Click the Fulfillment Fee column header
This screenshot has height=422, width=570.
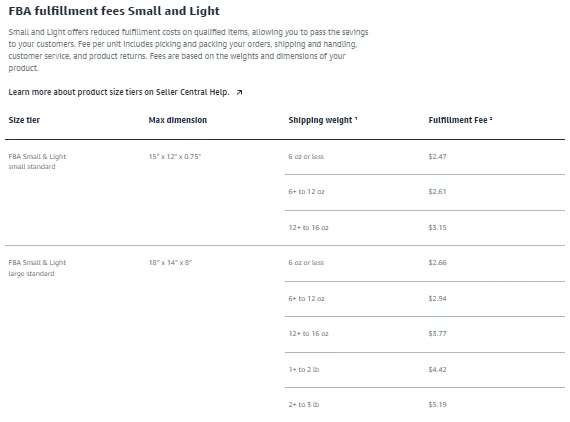(x=460, y=120)
